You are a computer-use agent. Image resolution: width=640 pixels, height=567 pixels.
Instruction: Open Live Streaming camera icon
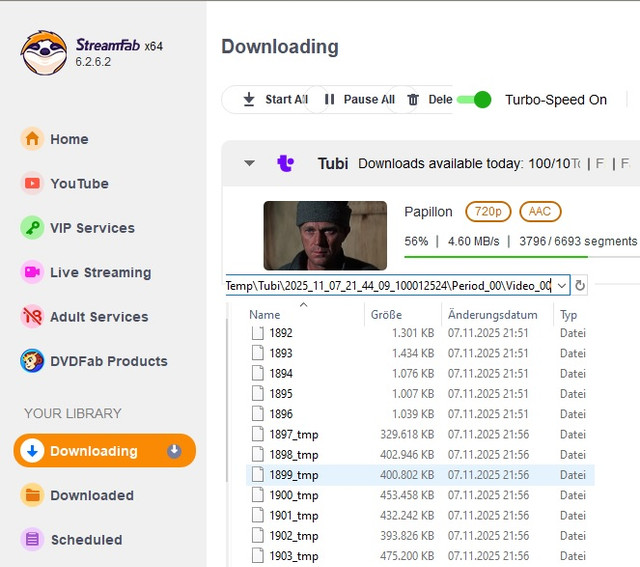[x=33, y=272]
